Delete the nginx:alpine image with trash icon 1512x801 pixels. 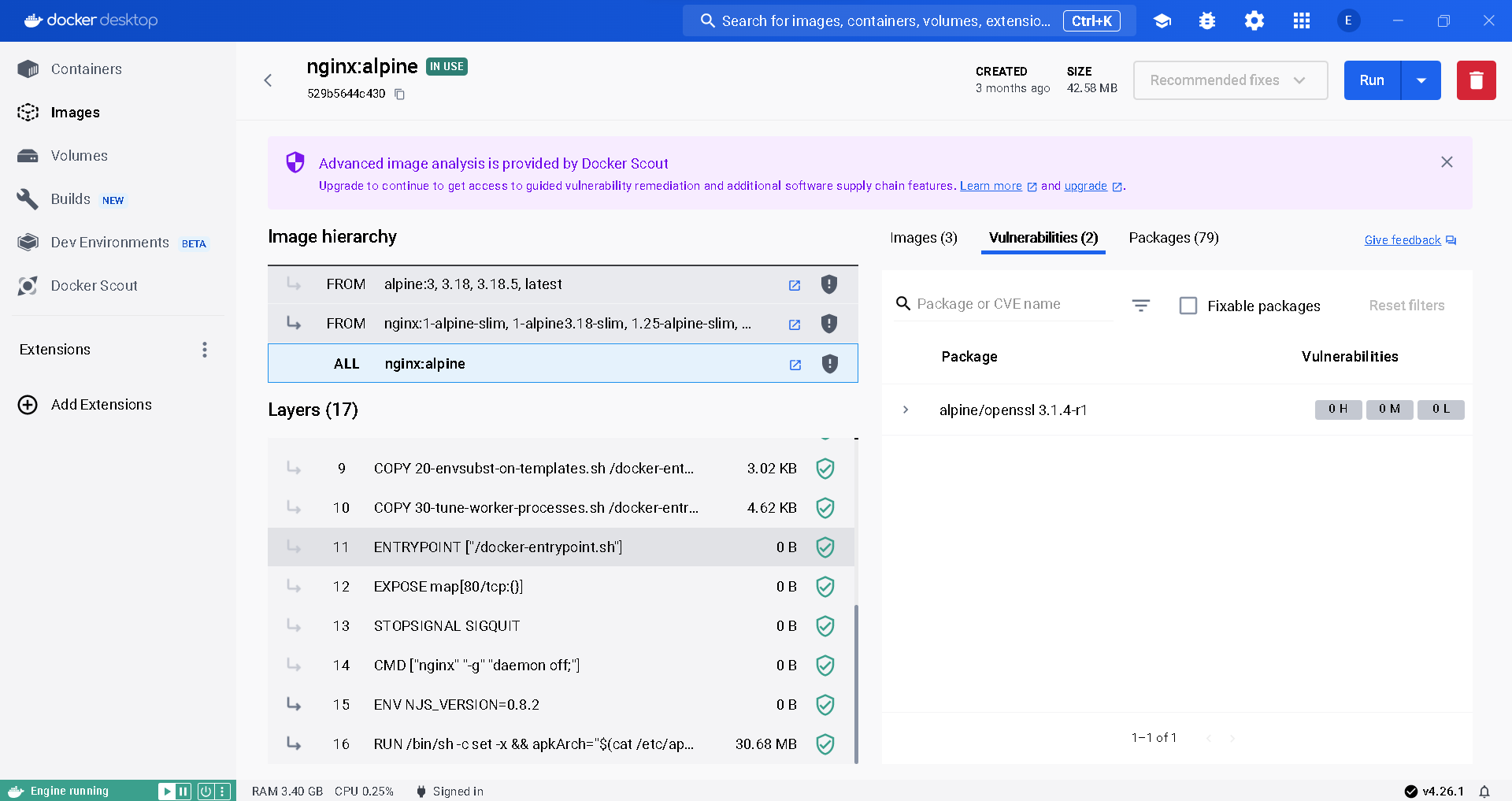point(1476,80)
